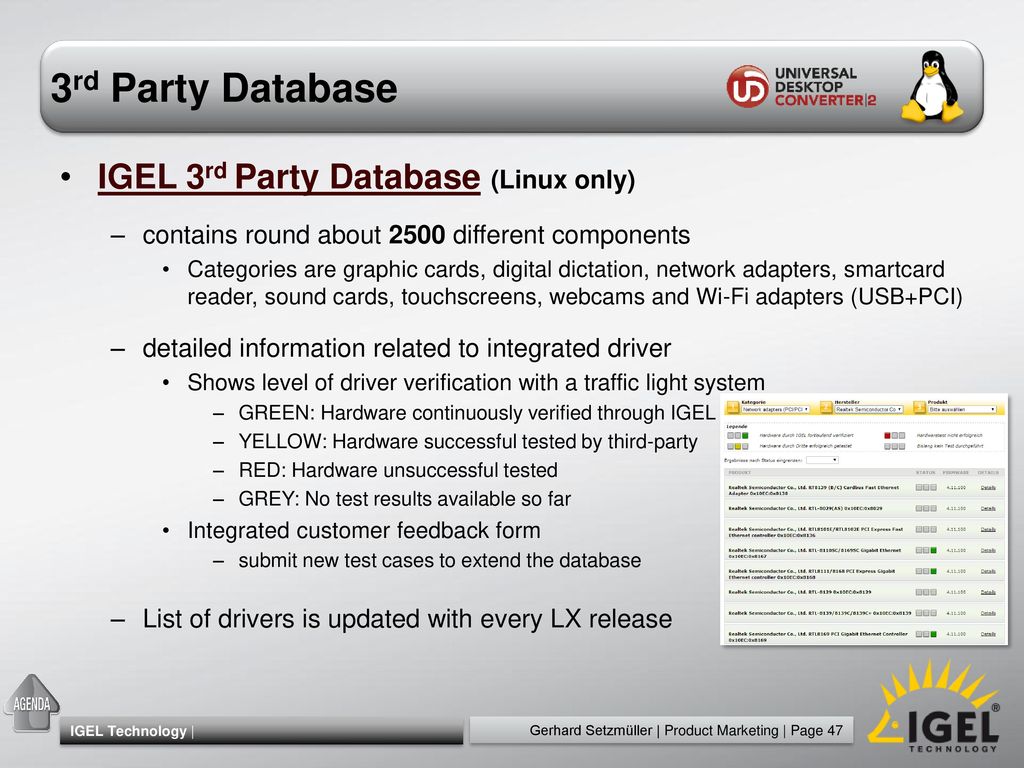
Task: Click the '3rd Party Database' slide title
Action: tap(224, 88)
